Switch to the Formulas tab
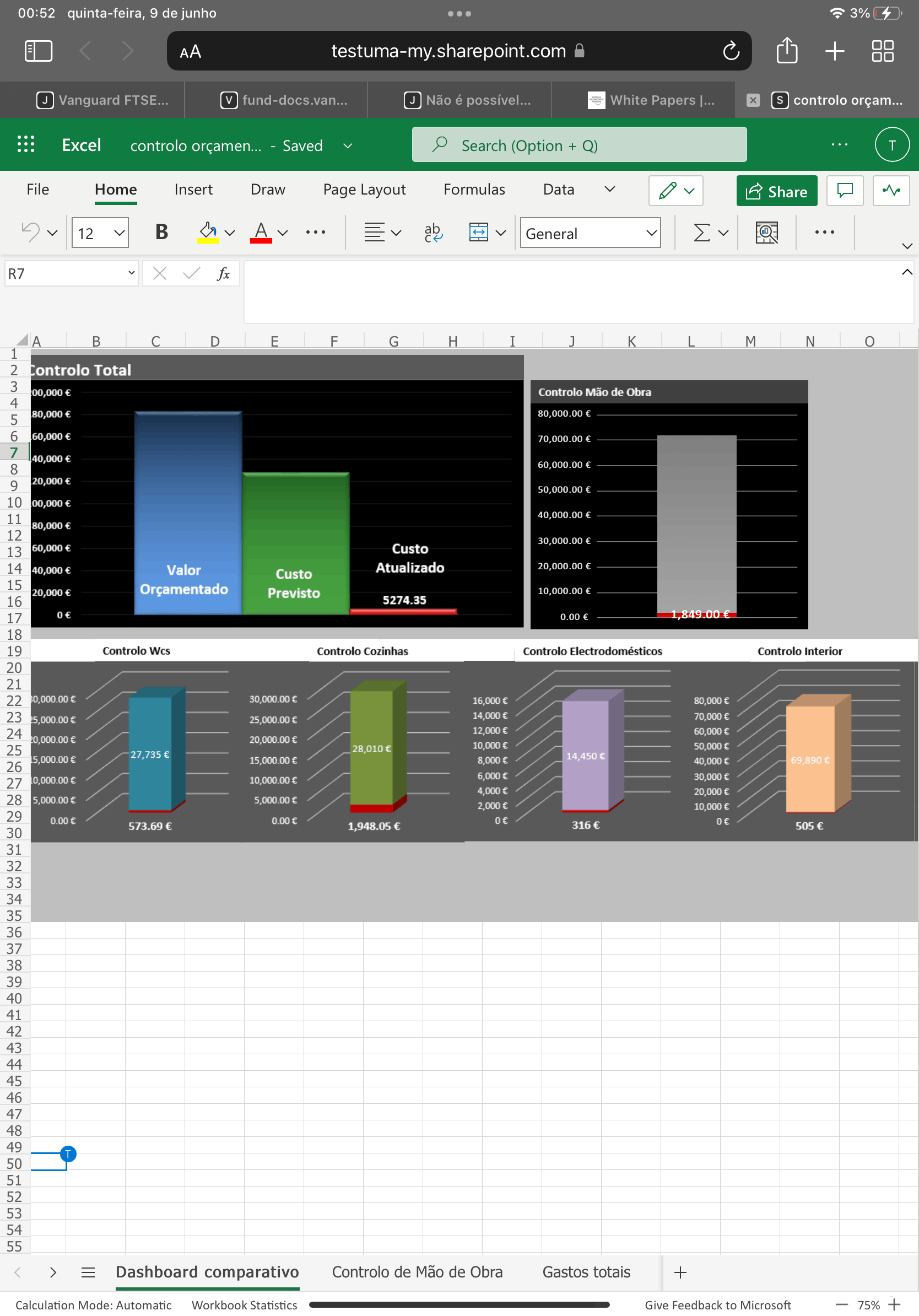919x1316 pixels. [474, 189]
